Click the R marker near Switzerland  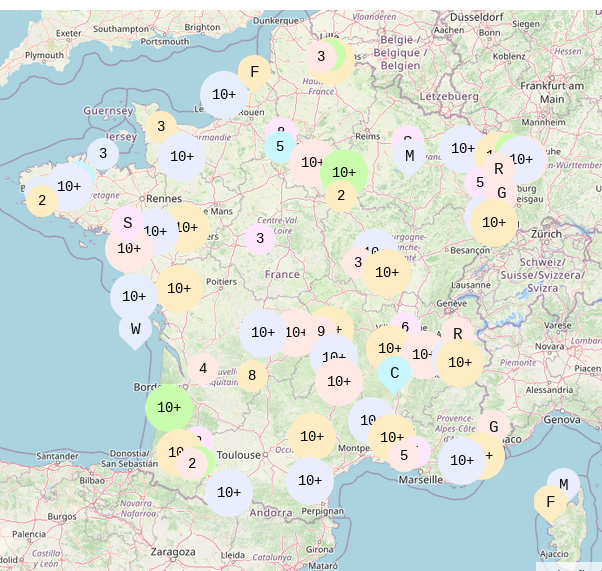click(x=457, y=335)
